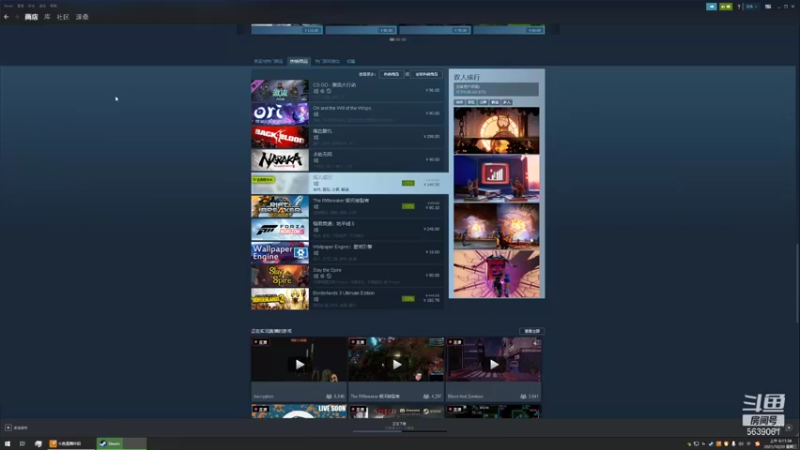The width and height of the screenshot is (800, 450).
Task: Open the Slay the Spire listing
Action: (347, 276)
